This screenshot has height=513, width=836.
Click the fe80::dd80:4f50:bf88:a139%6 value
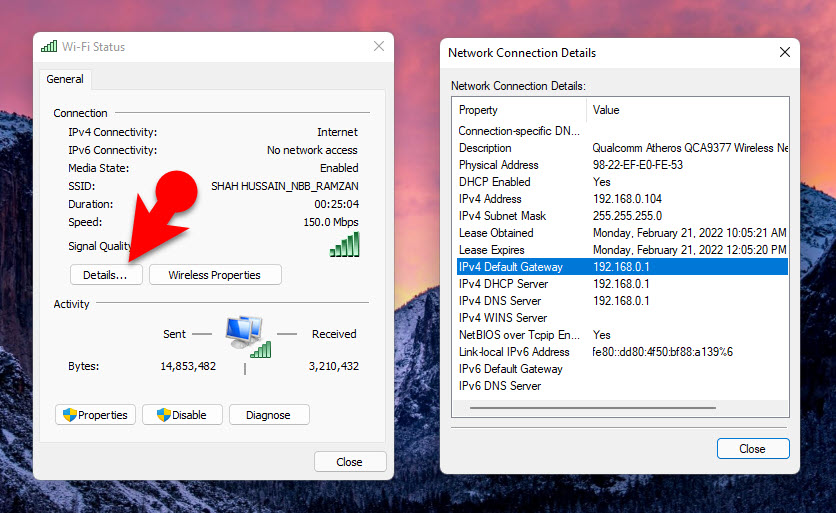coord(663,352)
